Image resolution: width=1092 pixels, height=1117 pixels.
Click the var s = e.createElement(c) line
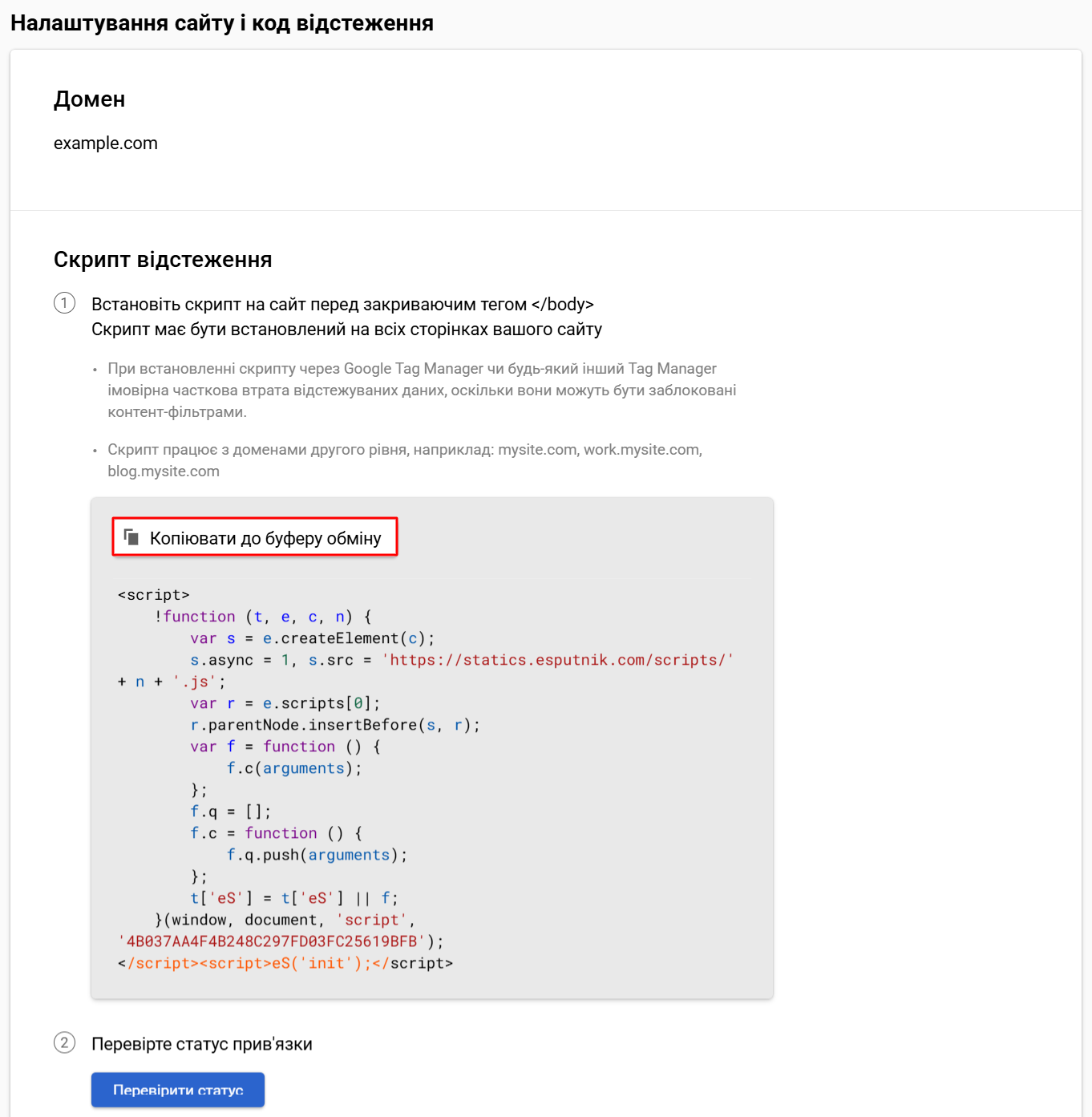point(313,638)
